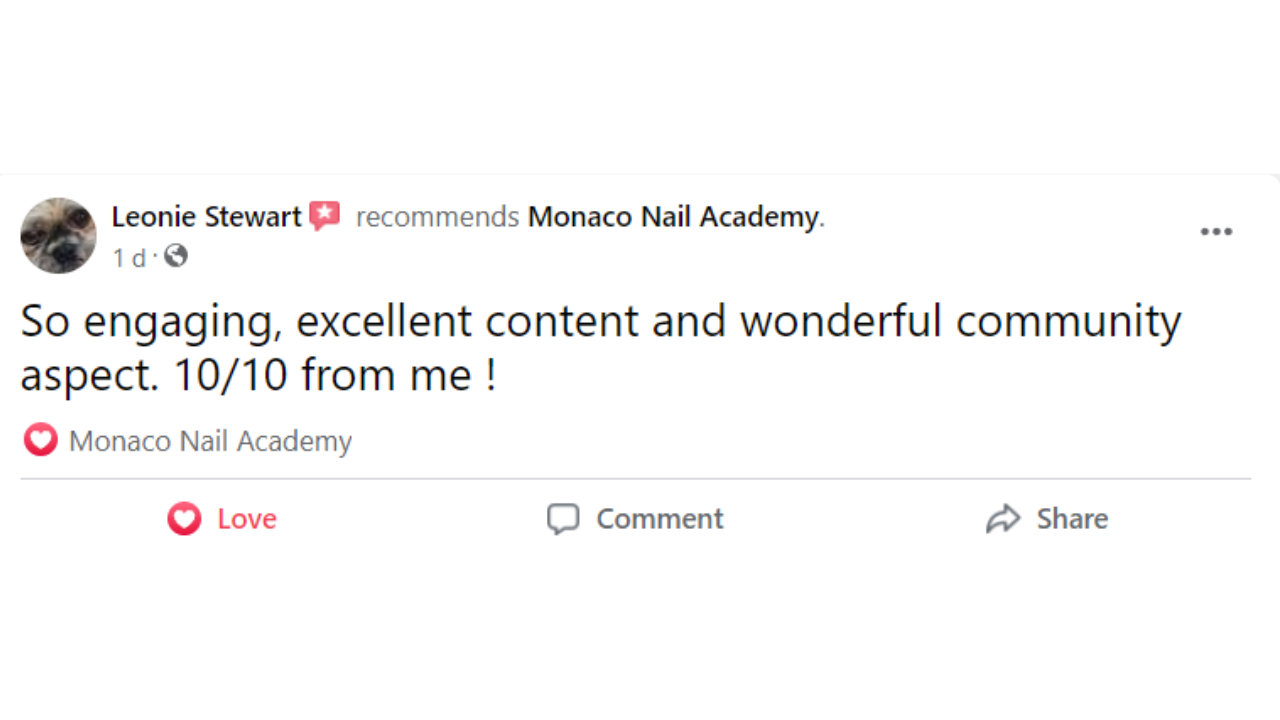Click the heart reaction icon below review
The height and width of the screenshot is (720, 1280).
click(x=41, y=440)
